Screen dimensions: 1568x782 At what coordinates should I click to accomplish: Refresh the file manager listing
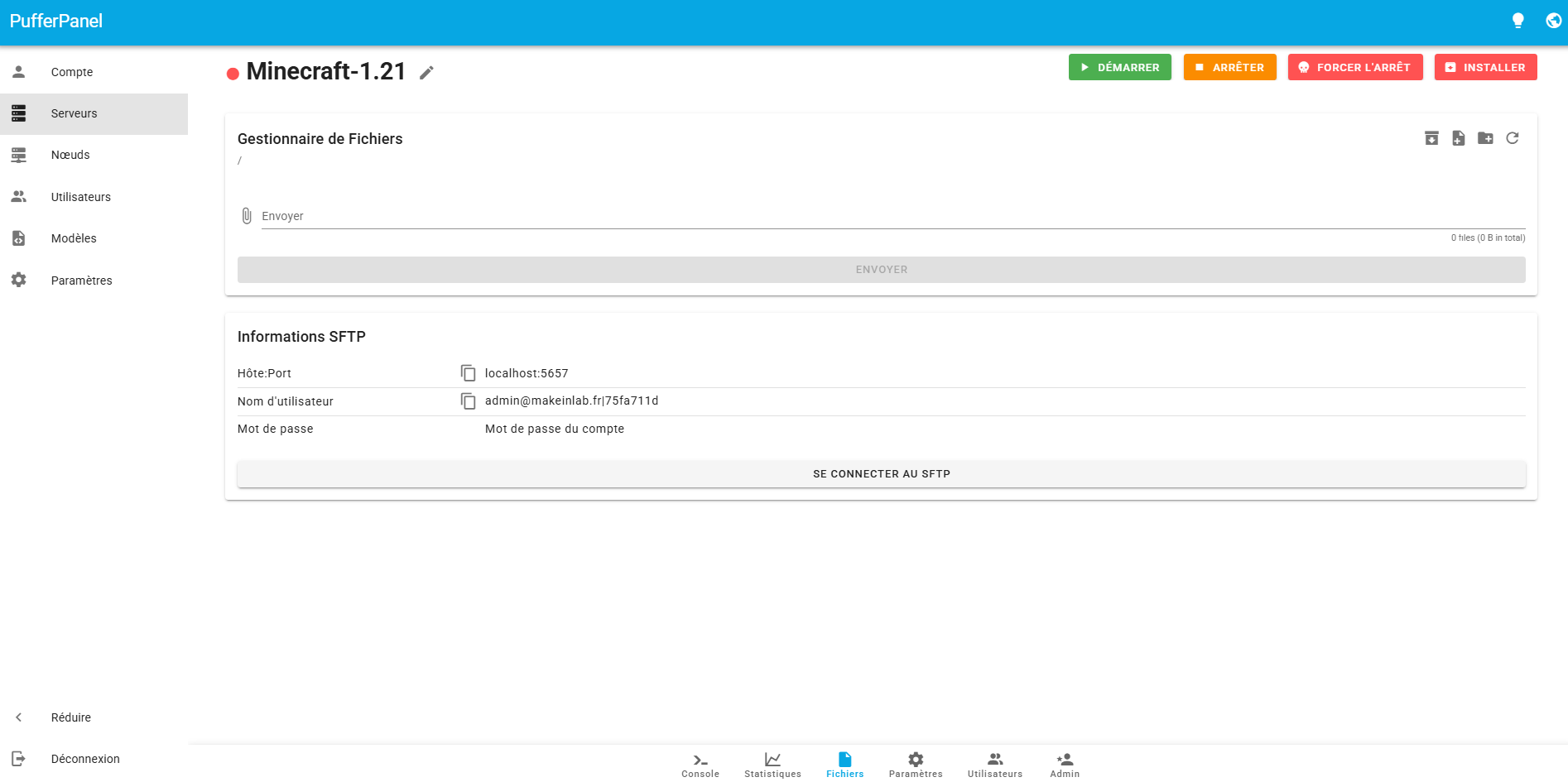click(1513, 138)
